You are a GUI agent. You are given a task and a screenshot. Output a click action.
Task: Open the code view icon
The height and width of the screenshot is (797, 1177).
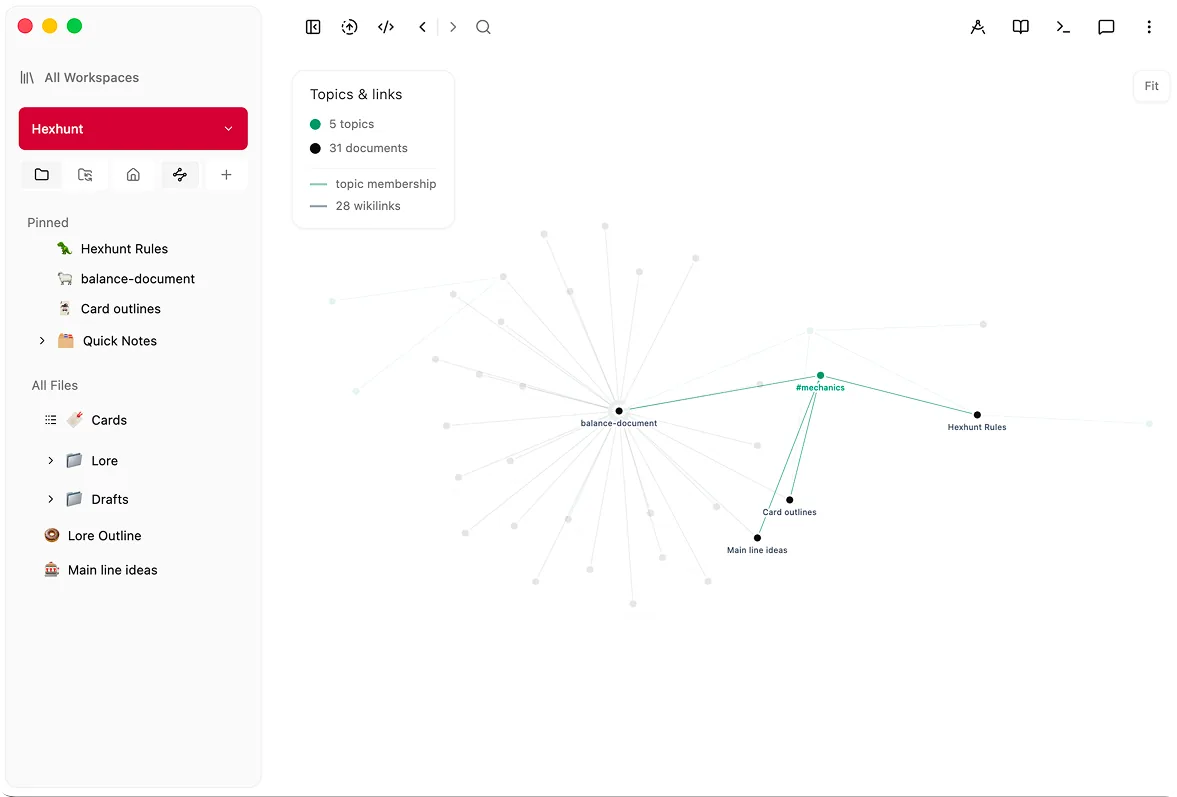(x=386, y=27)
